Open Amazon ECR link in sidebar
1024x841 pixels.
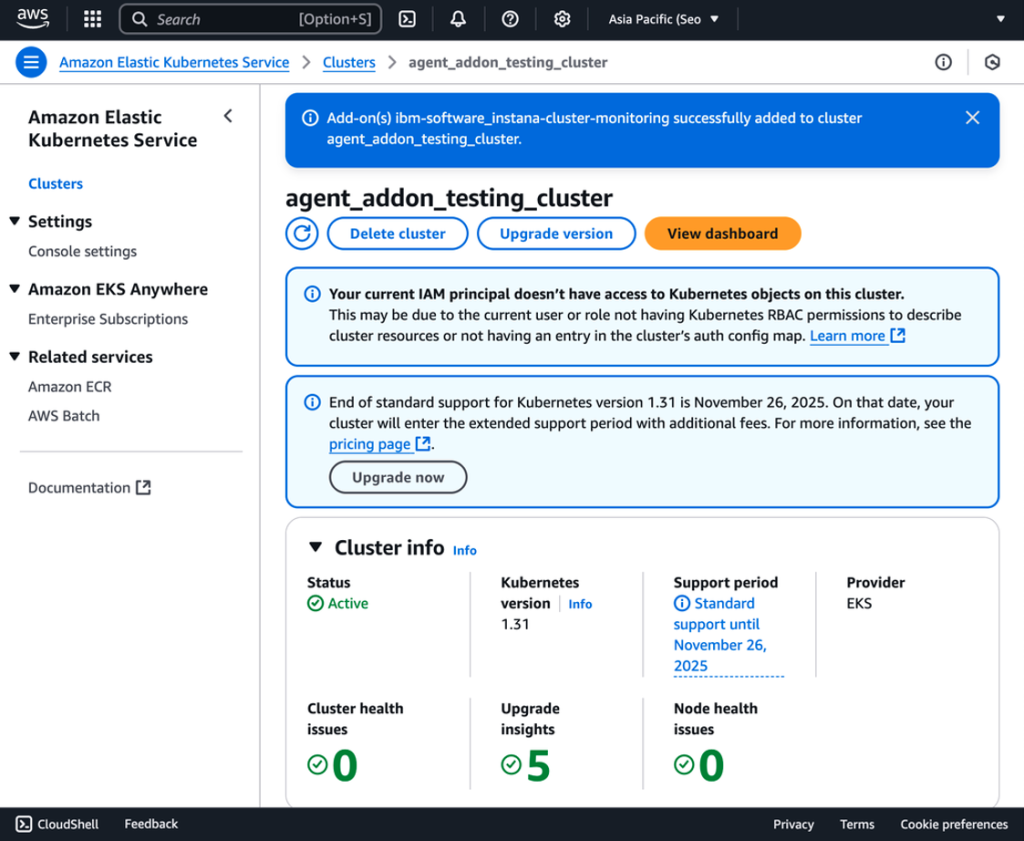[x=70, y=387]
